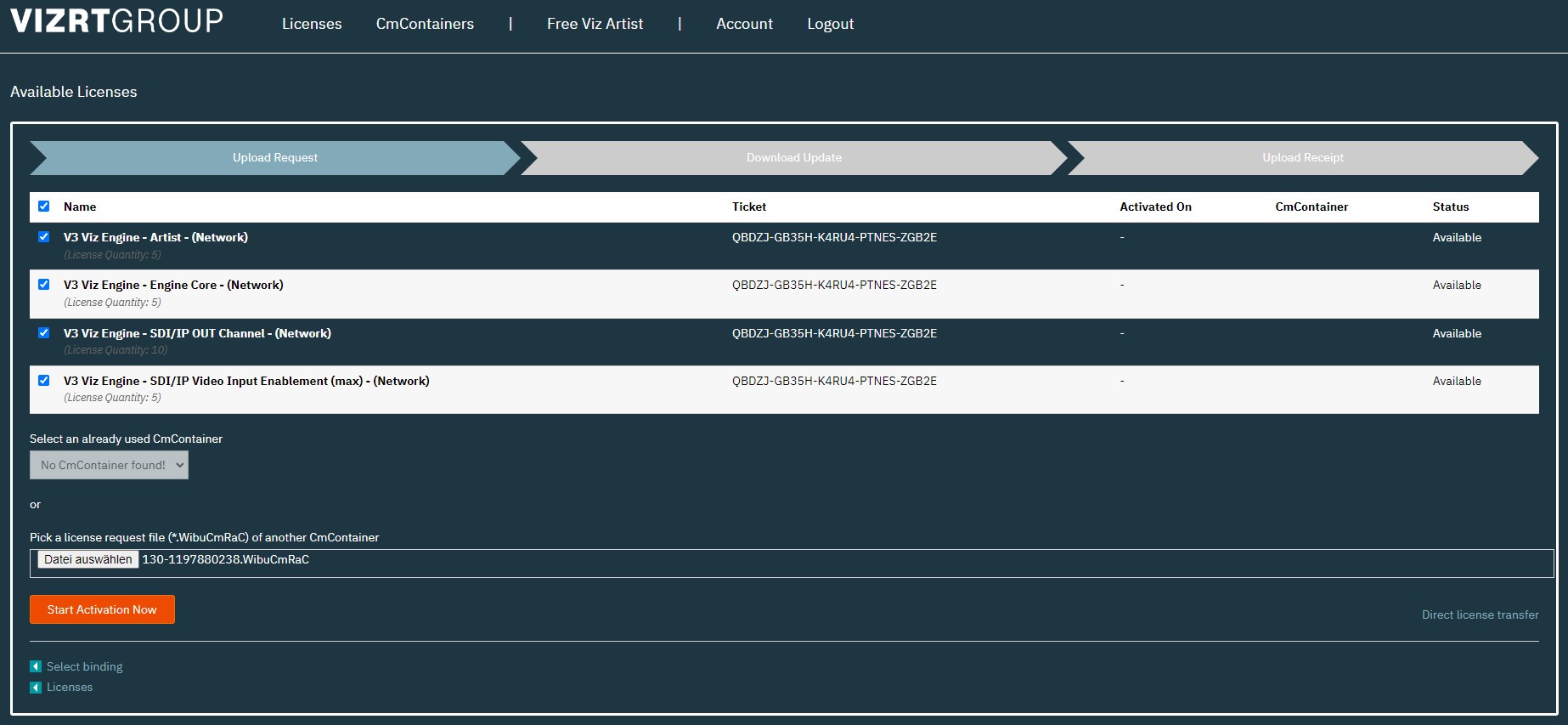Click ticket code in SDI/IP OUT Channel row
The image size is (1568, 725).
point(834,333)
